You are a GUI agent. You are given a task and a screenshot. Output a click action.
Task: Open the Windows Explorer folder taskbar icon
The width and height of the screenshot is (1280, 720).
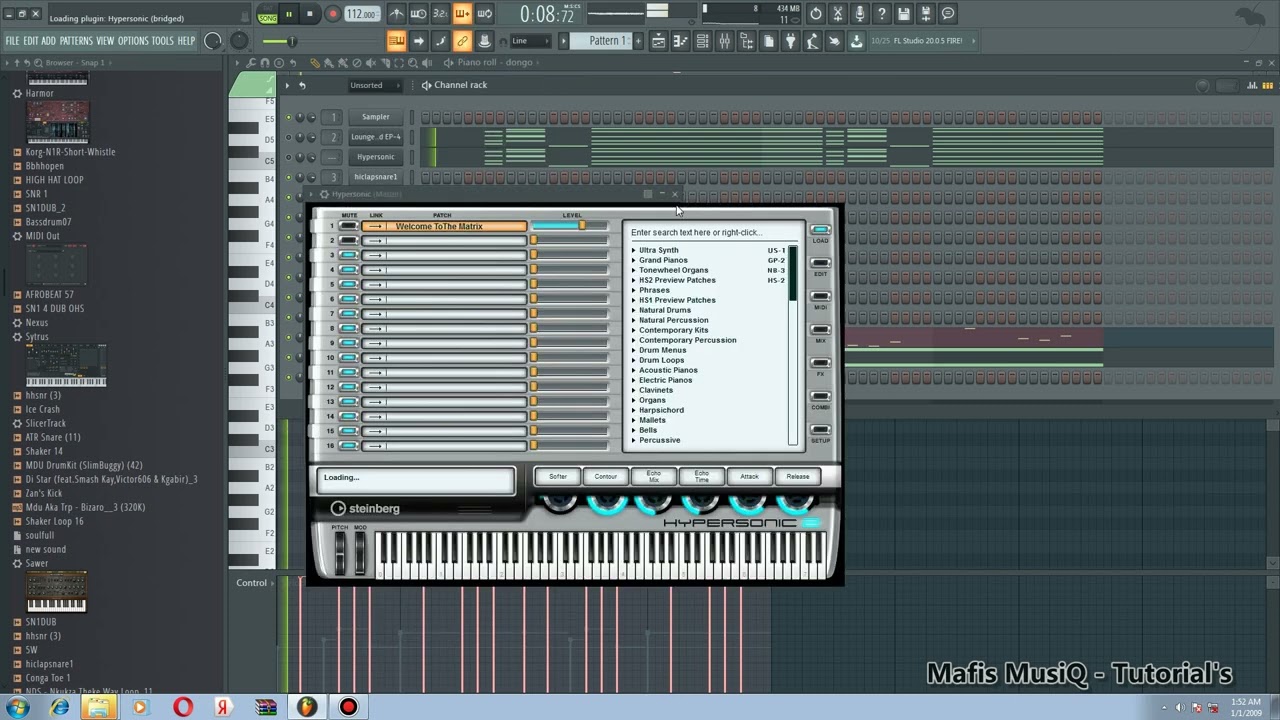tap(98, 707)
